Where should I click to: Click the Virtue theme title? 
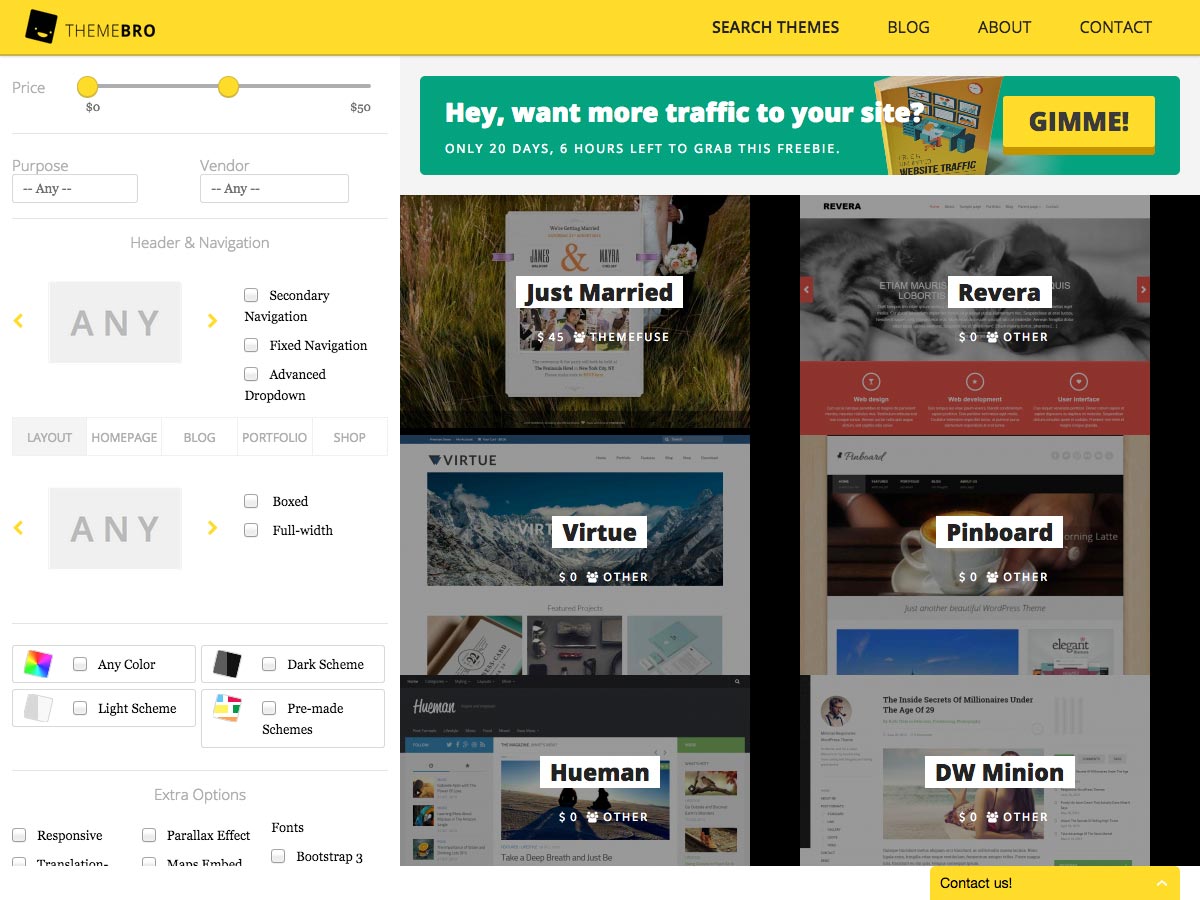(599, 532)
